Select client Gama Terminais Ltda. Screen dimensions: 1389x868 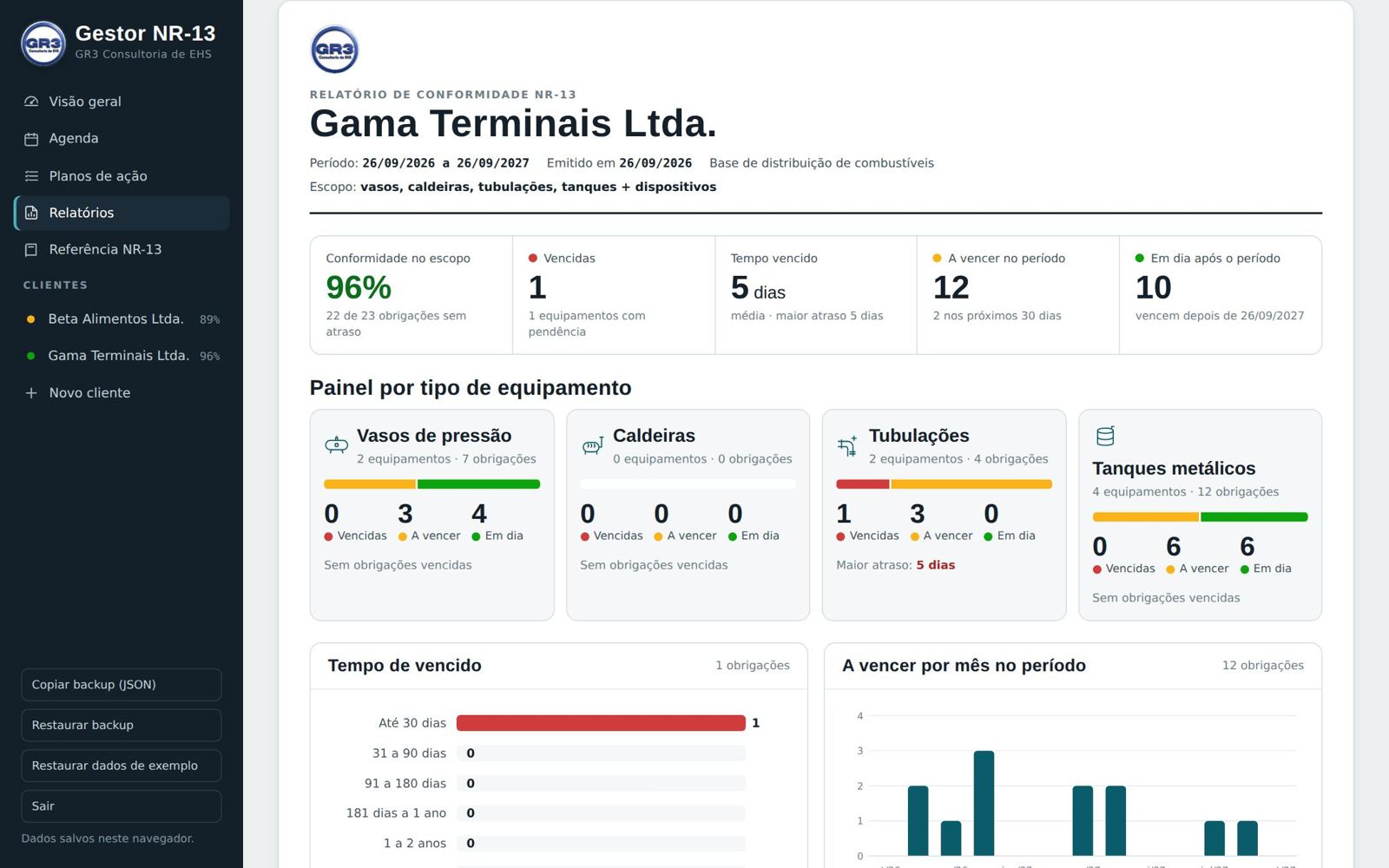(x=122, y=356)
